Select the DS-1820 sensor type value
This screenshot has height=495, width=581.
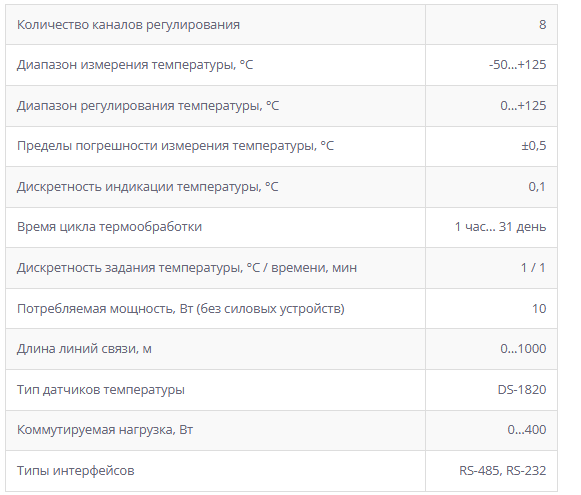522,390
